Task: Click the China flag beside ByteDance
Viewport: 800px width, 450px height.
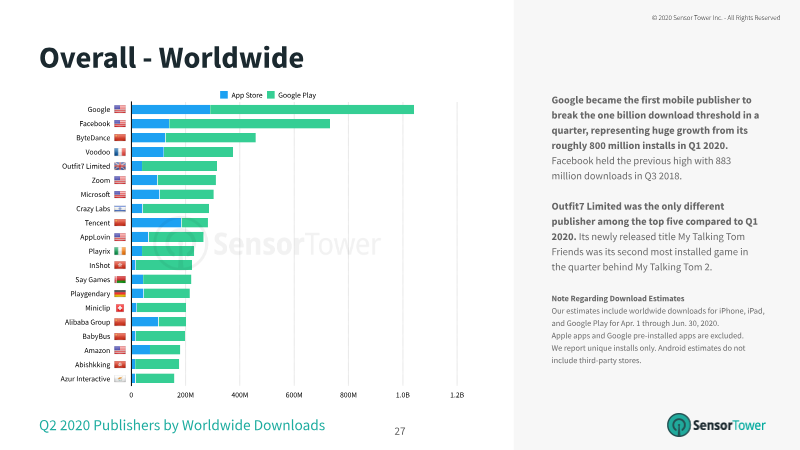Action: pyautogui.click(x=120, y=138)
